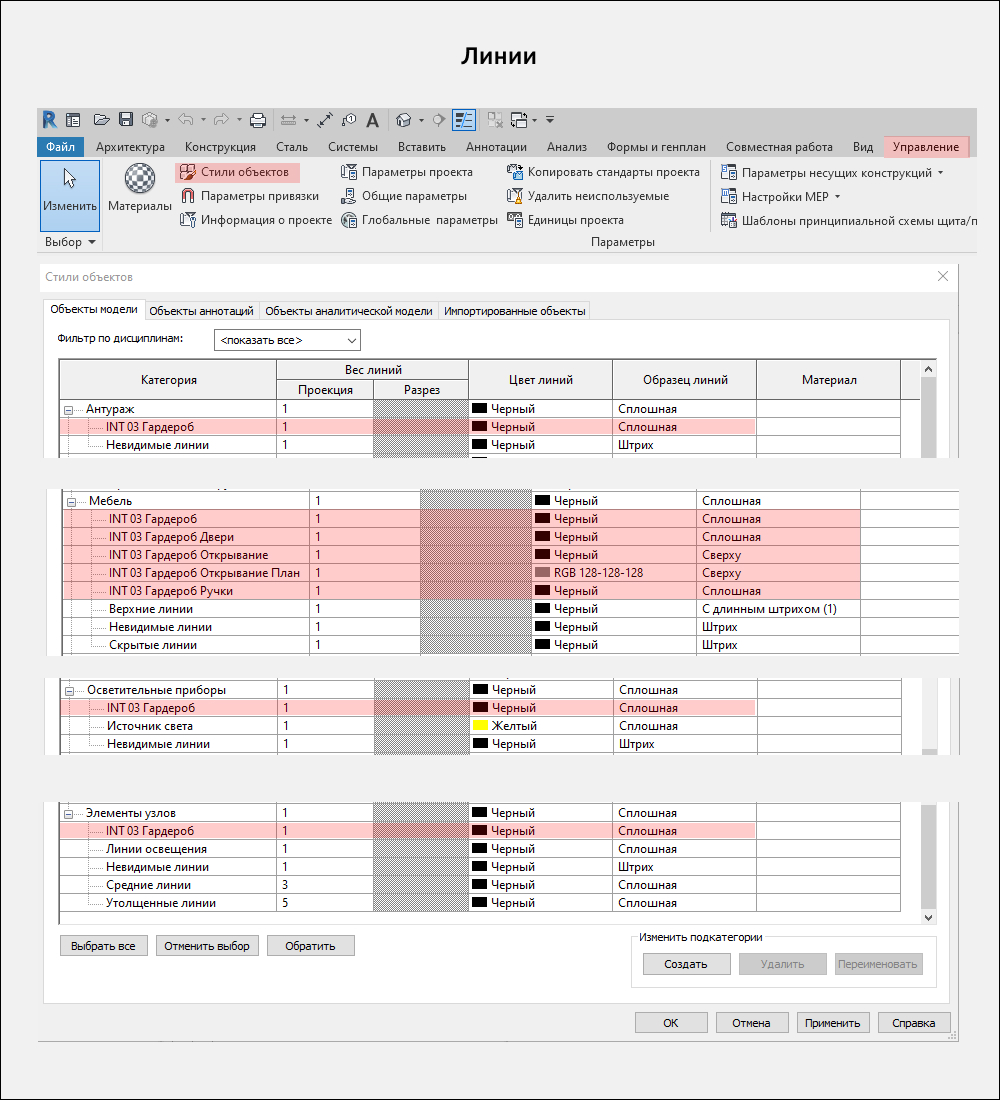1000x1100 pixels.
Task: Open the Default 3D View icon
Action: (404, 120)
